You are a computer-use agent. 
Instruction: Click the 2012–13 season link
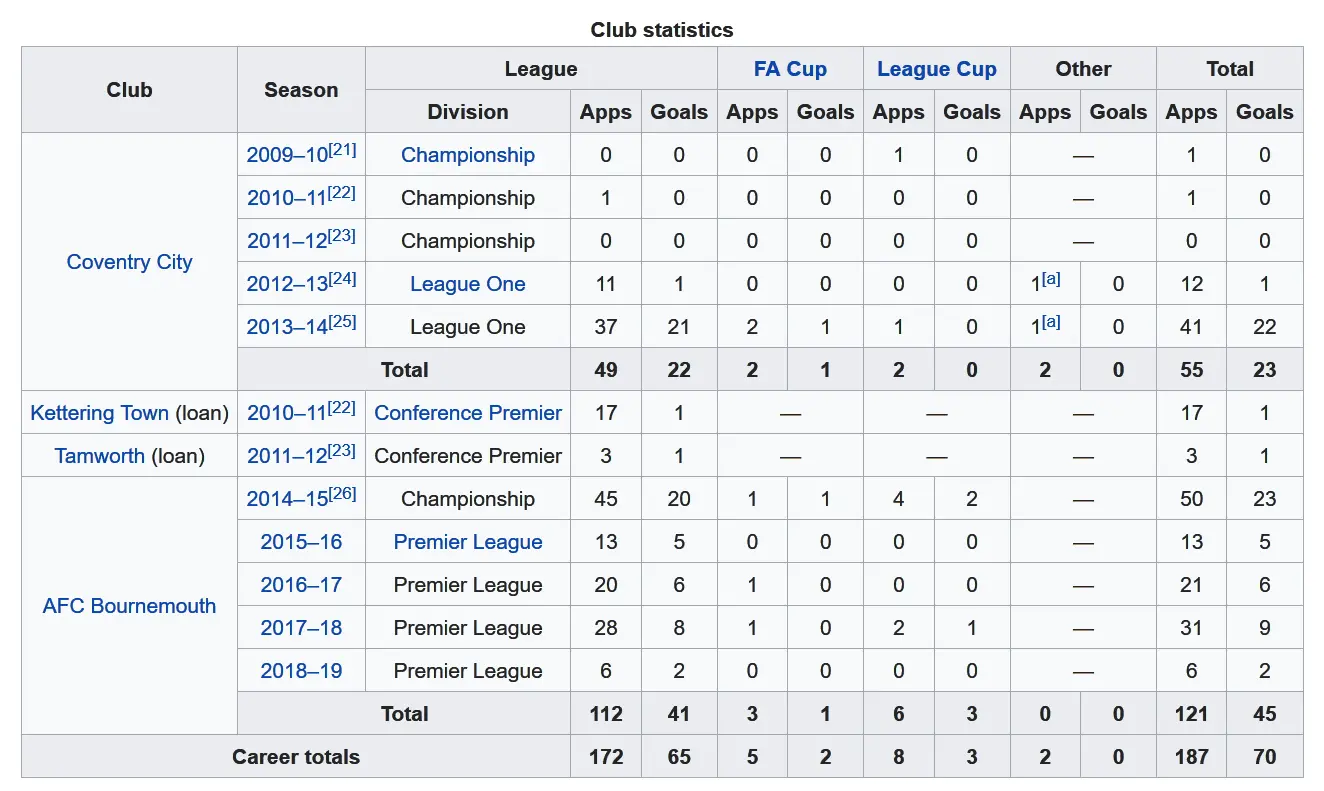click(287, 285)
